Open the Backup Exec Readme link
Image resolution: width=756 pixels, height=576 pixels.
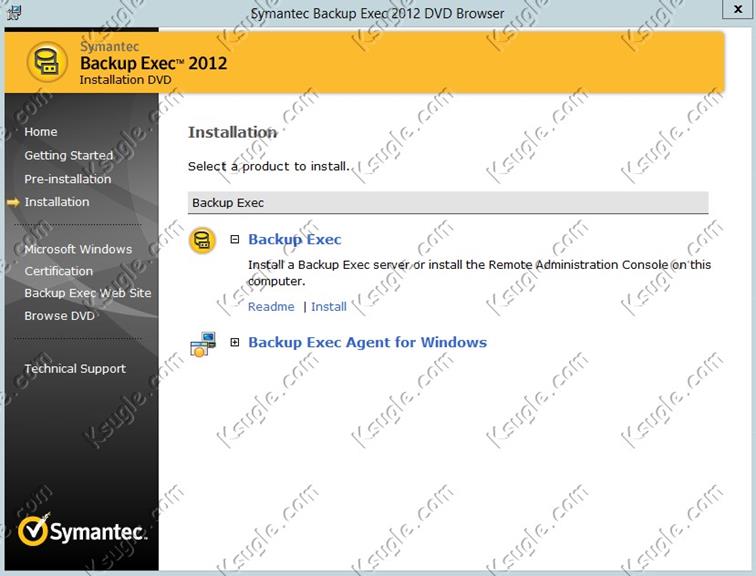[271, 307]
